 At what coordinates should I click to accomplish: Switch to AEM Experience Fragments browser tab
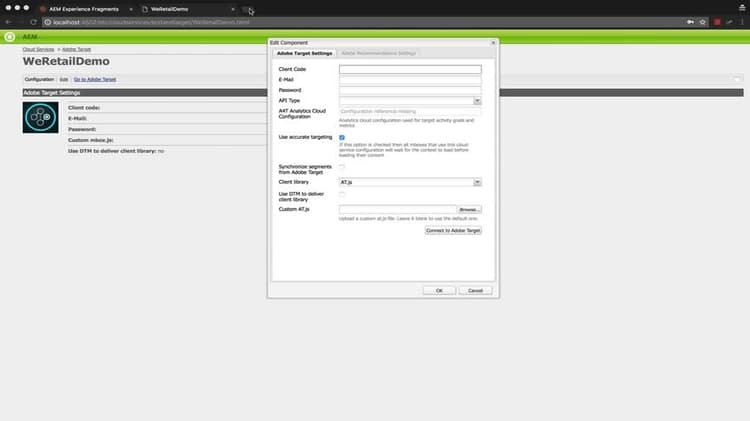[x=84, y=9]
